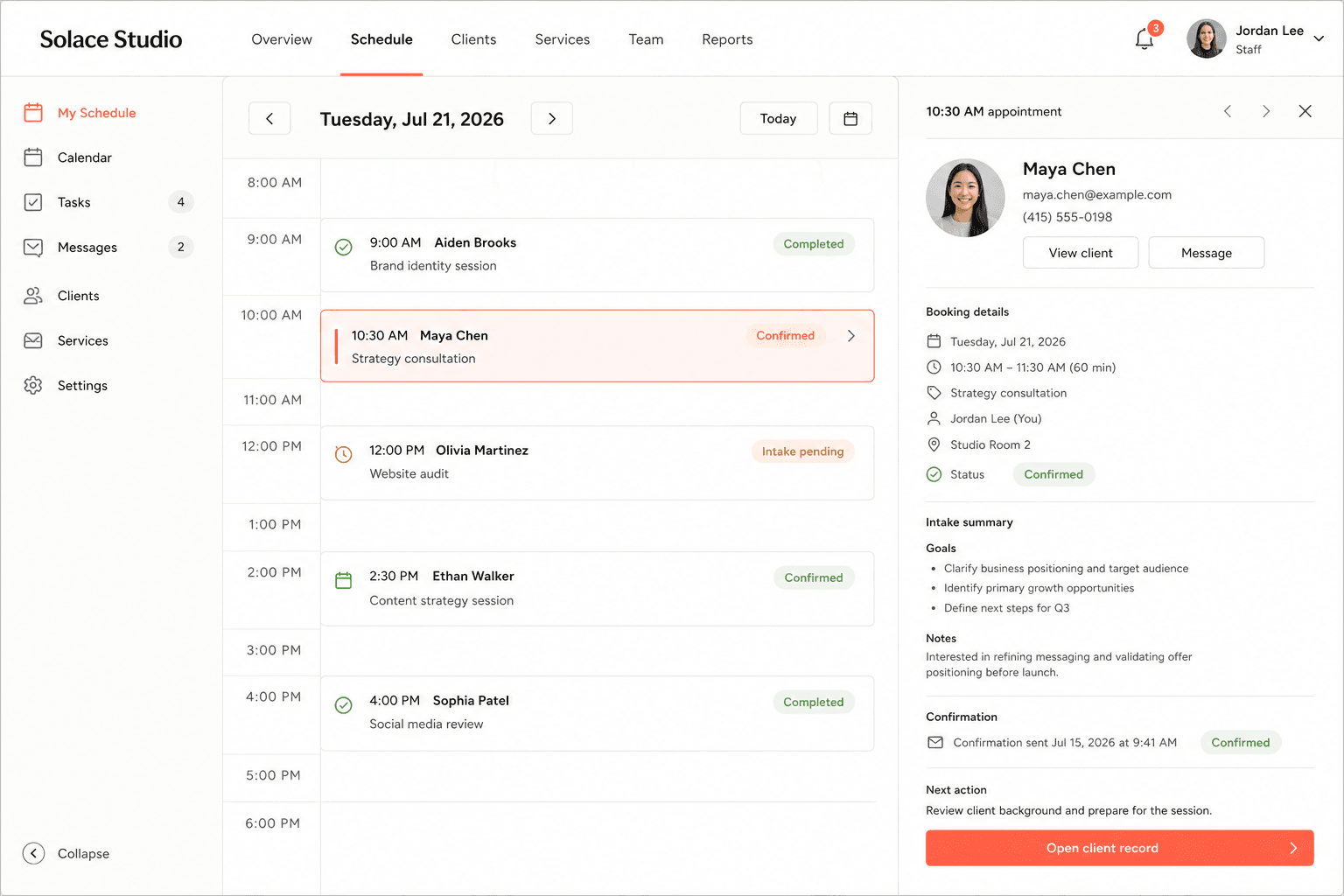Switch to the Reports tab

click(x=727, y=39)
